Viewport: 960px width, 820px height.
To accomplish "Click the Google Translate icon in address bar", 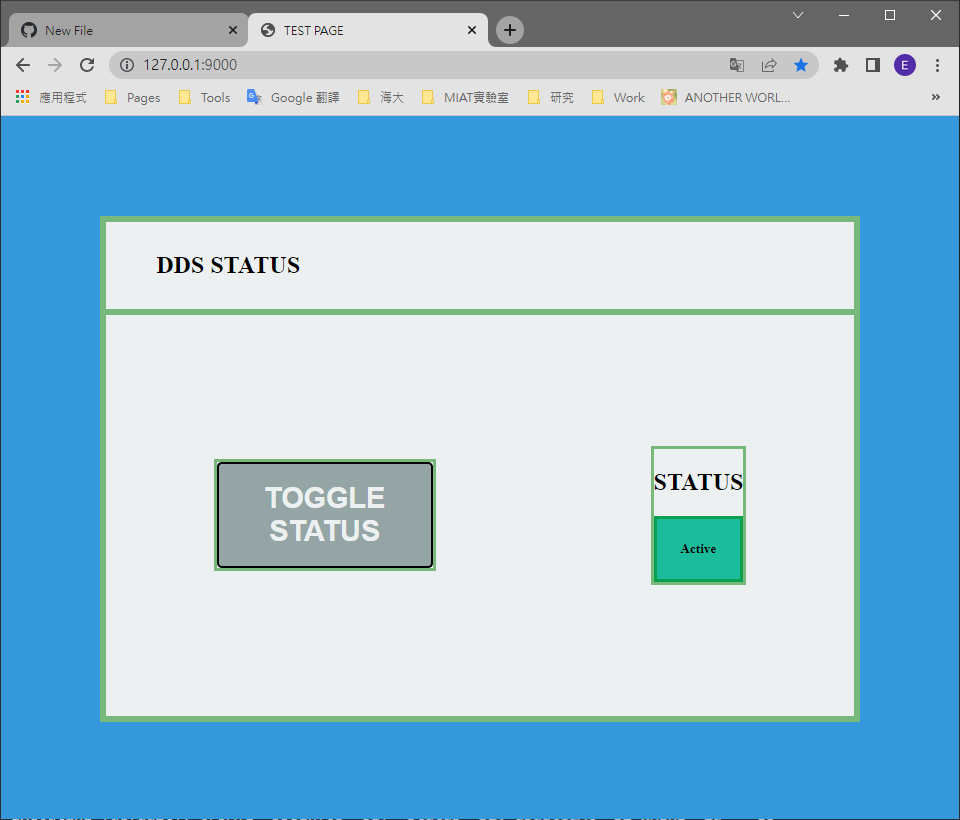I will pyautogui.click(x=737, y=65).
